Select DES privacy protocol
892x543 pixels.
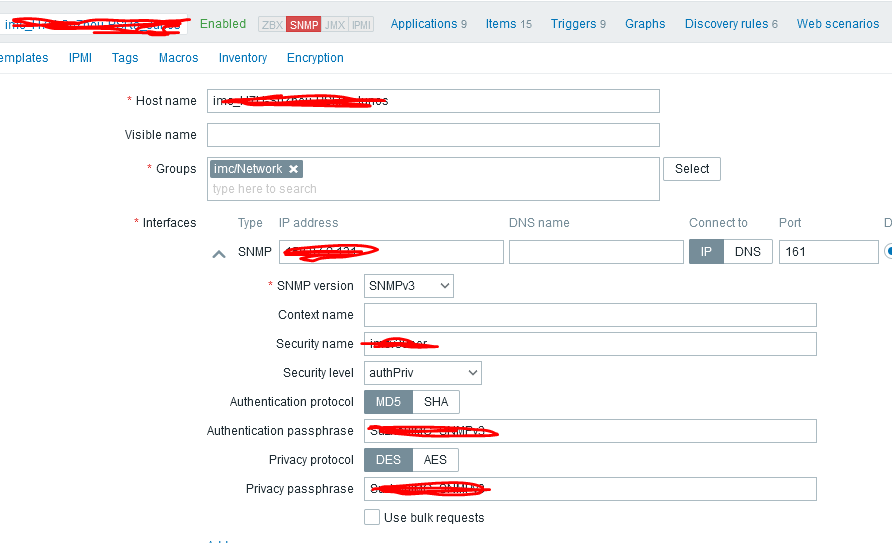[x=389, y=460]
